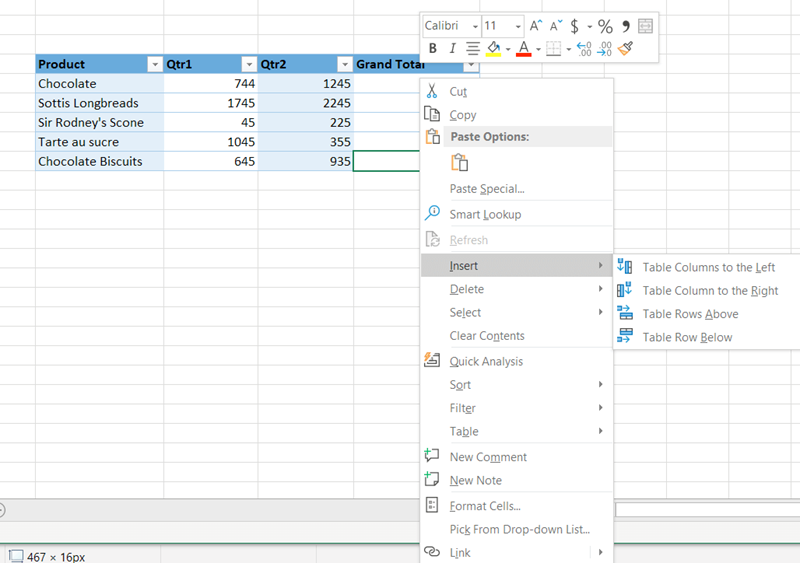The width and height of the screenshot is (800, 563).
Task: Expand the Select submenu
Action: pos(516,312)
